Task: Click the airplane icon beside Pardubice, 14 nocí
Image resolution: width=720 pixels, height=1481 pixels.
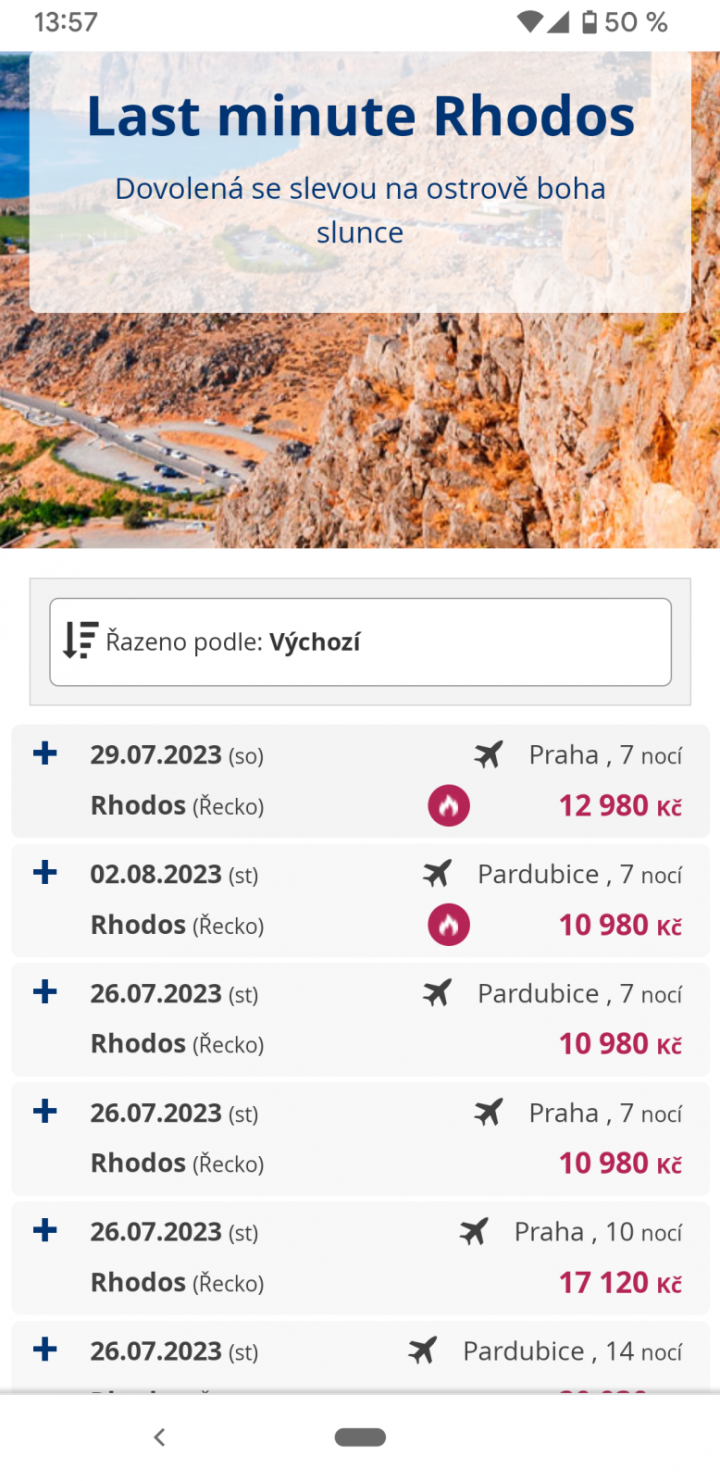Action: pos(423,1351)
